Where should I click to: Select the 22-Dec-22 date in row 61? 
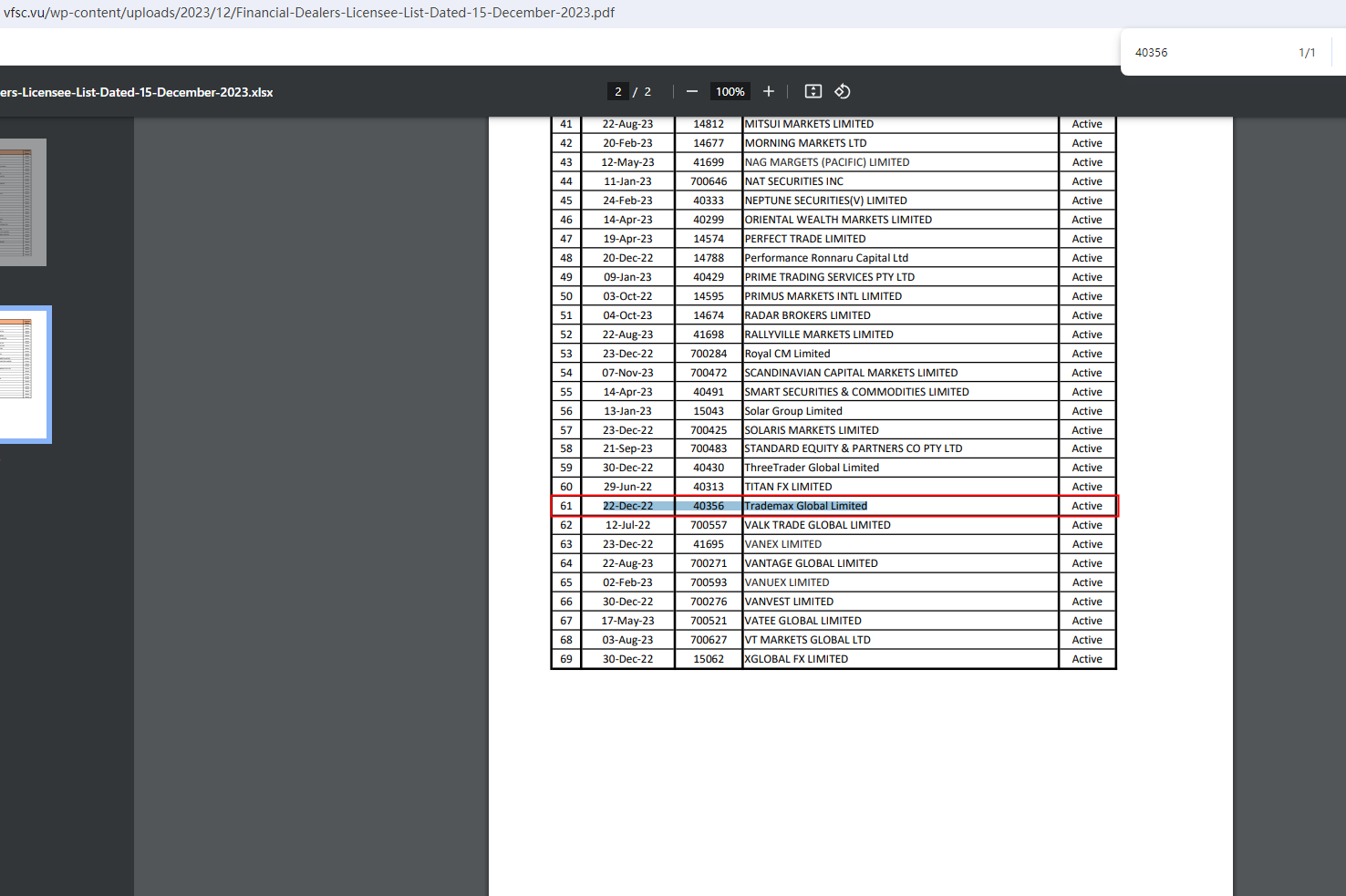[627, 506]
